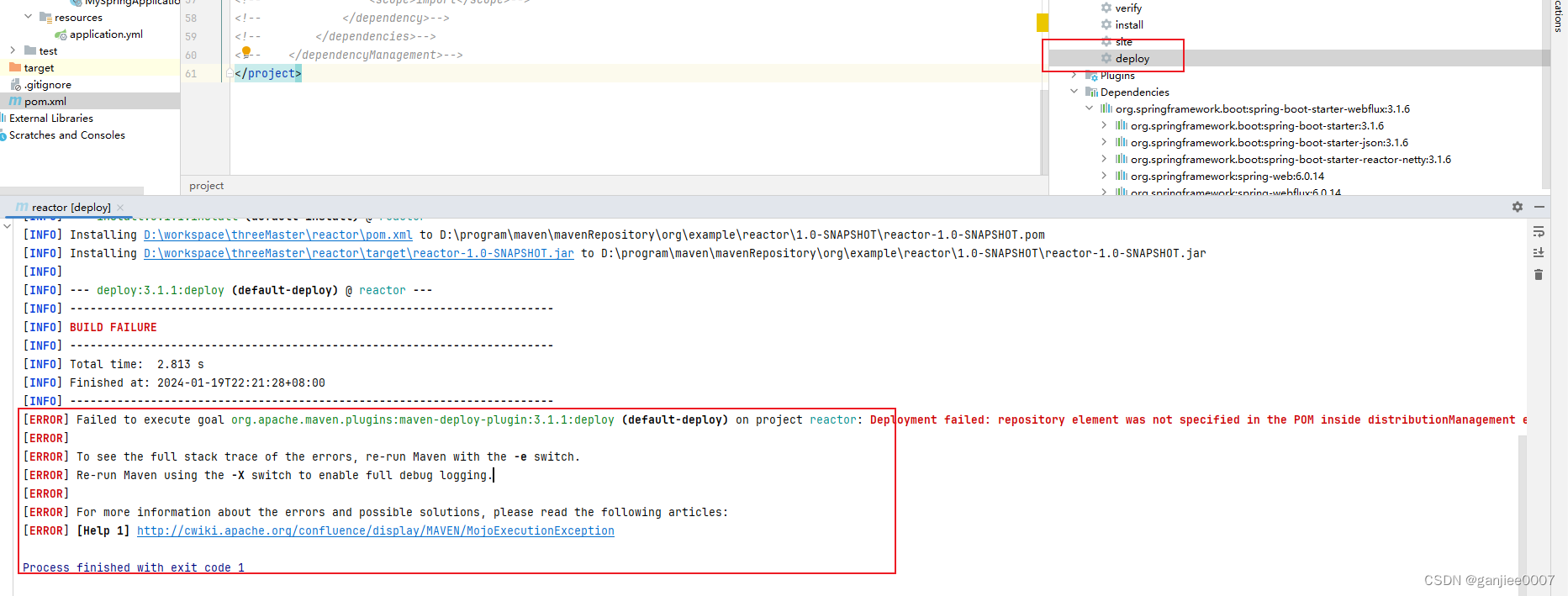Click library icon of spring-boot-starter:3.1.6

coord(1122,126)
